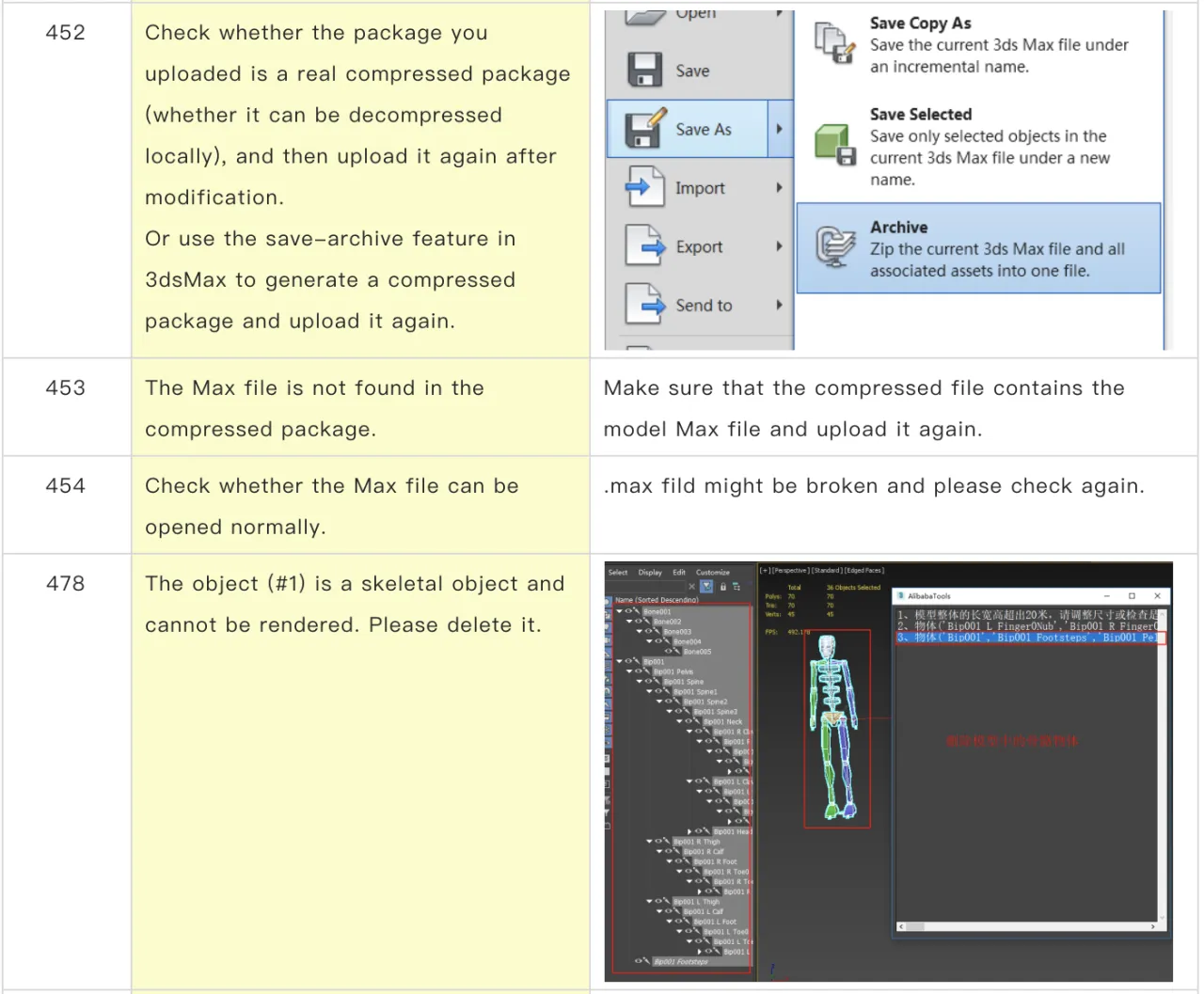
Task: Open the Display menu in scene explorer
Action: coord(650,572)
